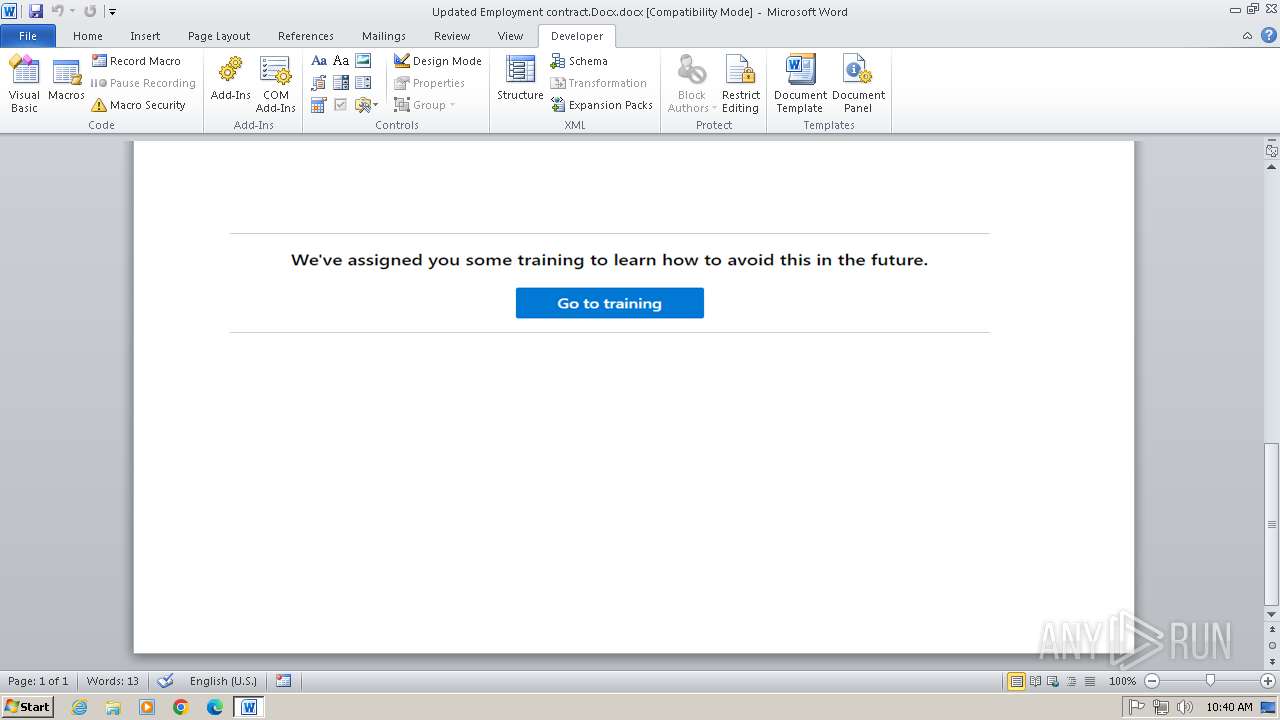Screen dimensions: 1280x720
Task: Switch to the References tab
Action: [306, 36]
